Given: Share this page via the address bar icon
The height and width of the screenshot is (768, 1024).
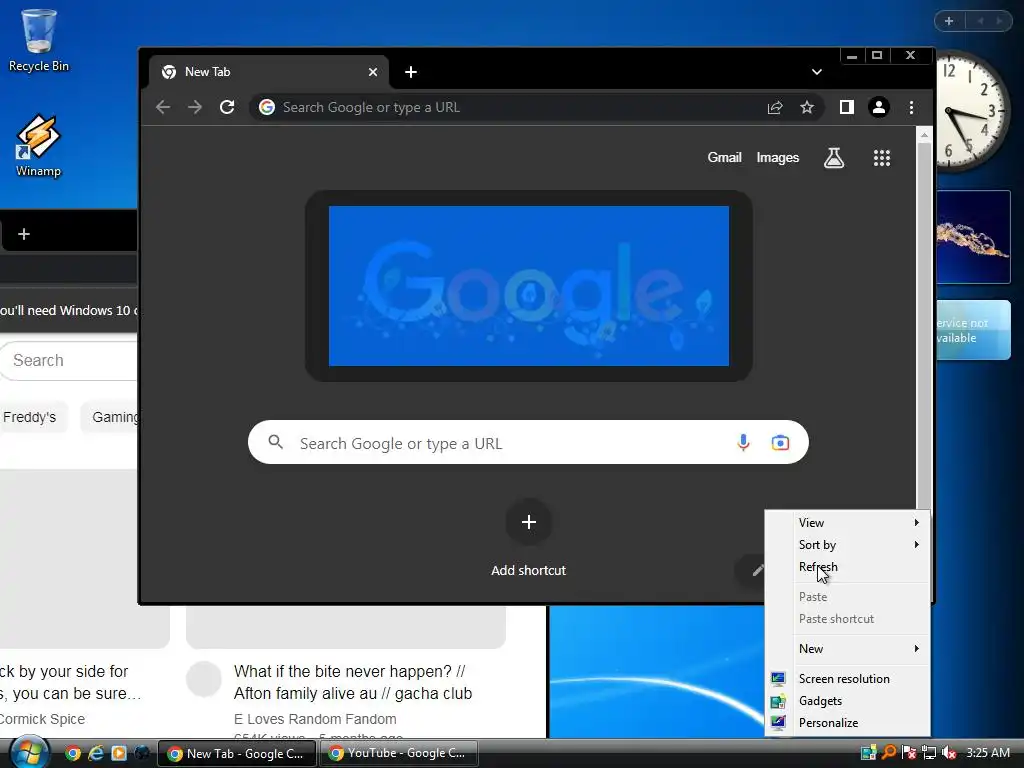Looking at the screenshot, I should tap(775, 107).
